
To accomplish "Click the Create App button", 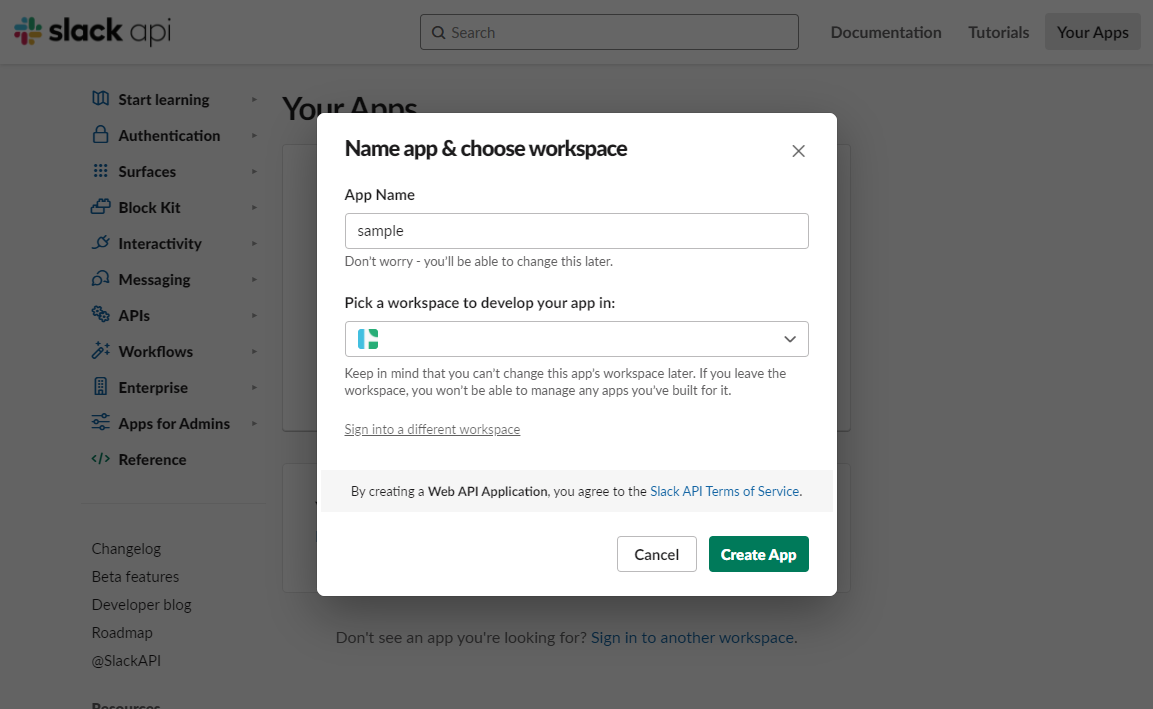I will pos(758,553).
